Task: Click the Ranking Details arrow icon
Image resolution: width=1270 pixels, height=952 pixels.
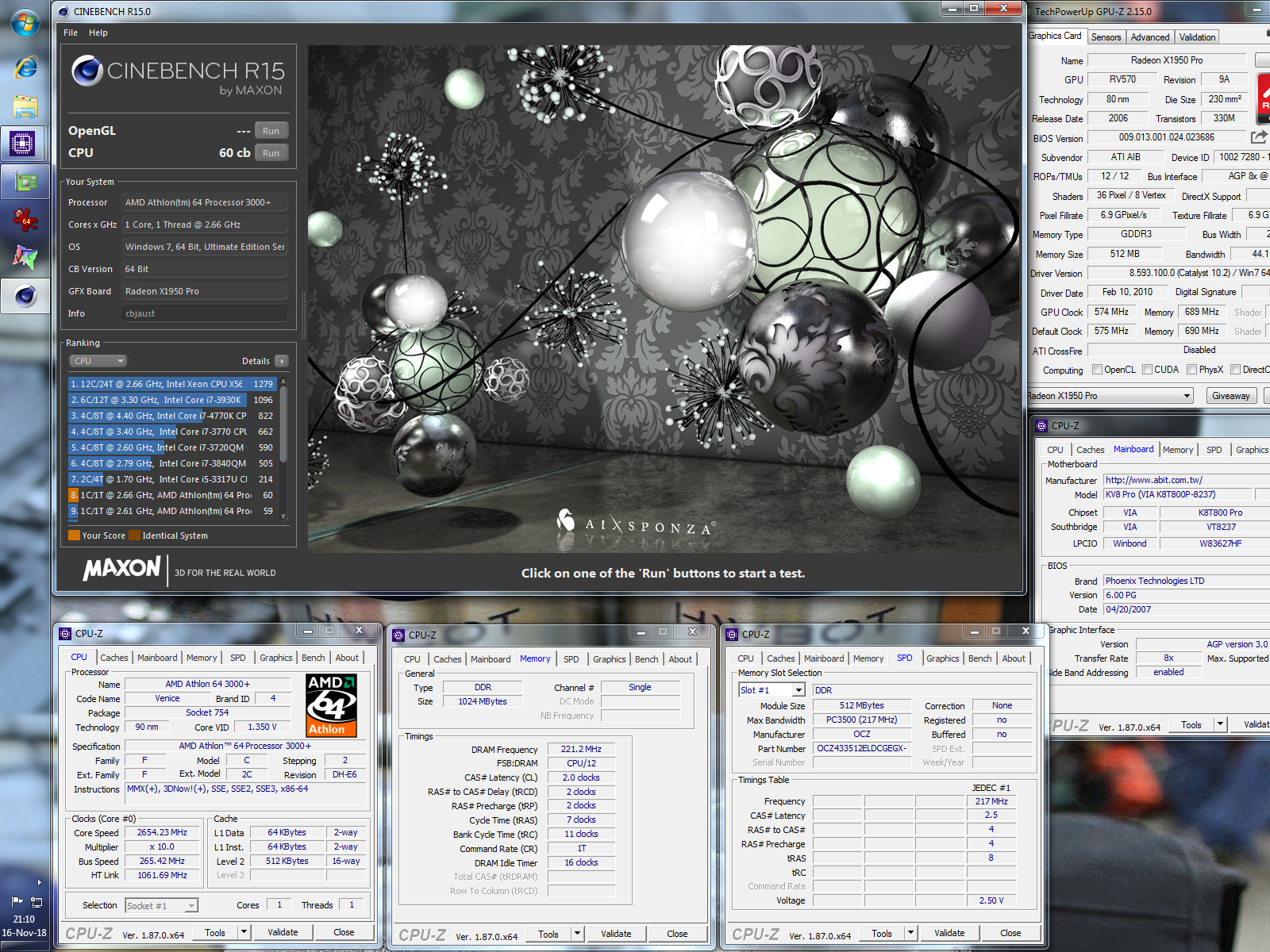Action: pos(282,361)
